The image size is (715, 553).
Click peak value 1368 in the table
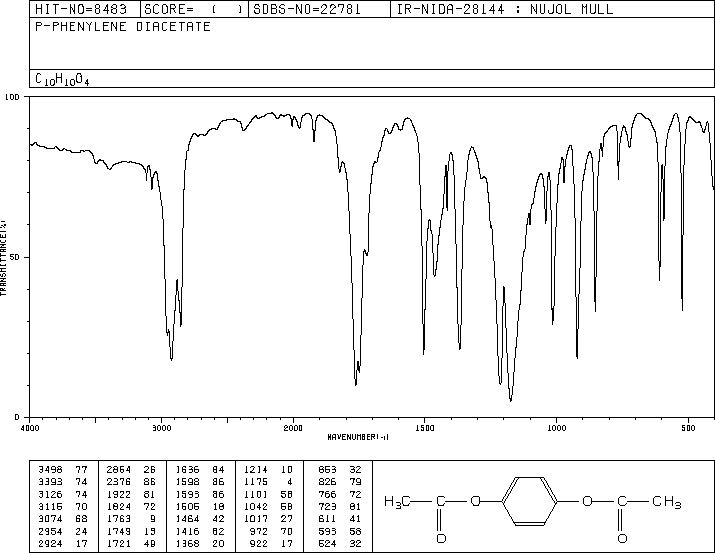[x=187, y=543]
